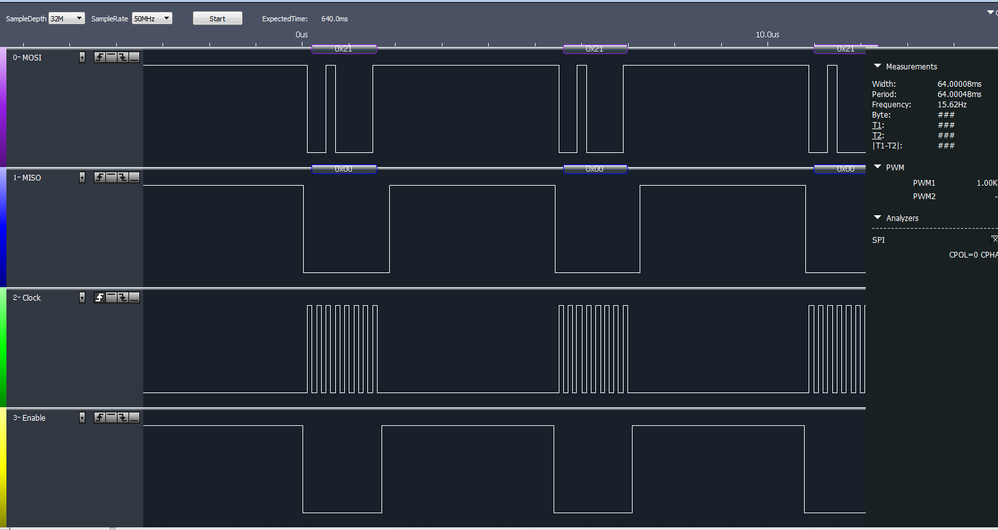Set falling-edge trigger on Enable channel
The image size is (998, 530).
coord(122,418)
